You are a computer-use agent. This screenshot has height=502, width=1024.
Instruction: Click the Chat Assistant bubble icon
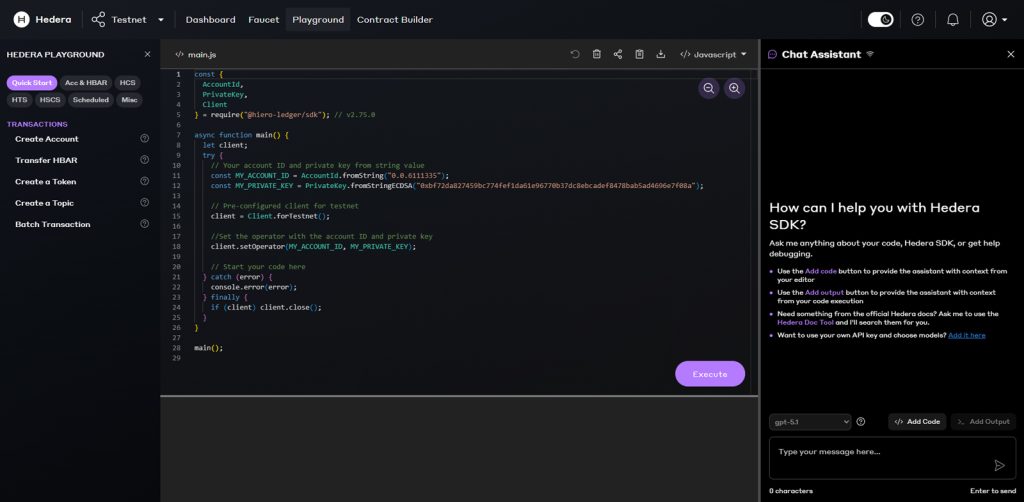pos(773,54)
